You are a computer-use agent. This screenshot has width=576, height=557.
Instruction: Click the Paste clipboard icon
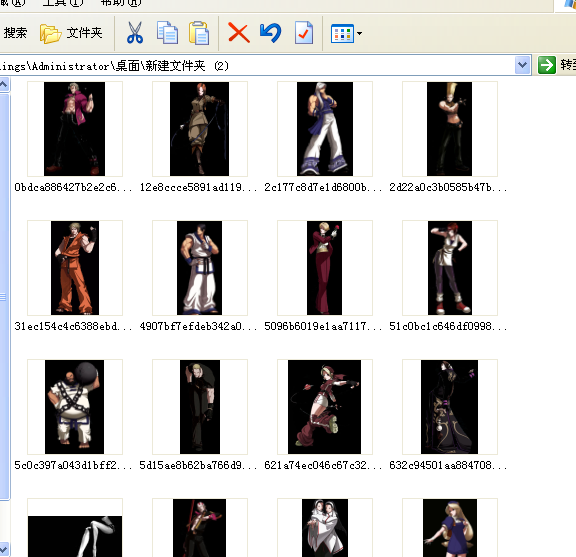[199, 33]
